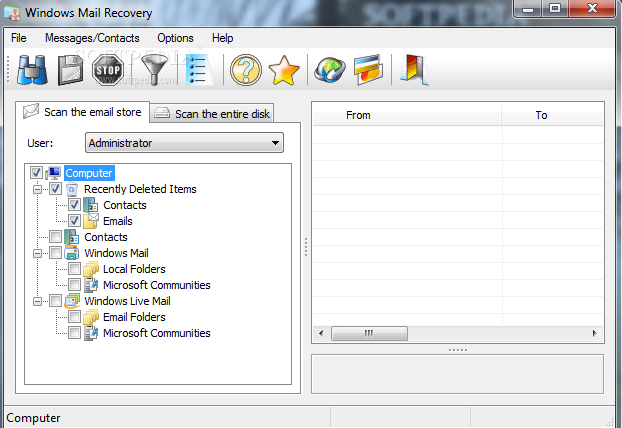Click the STOP sign icon in the toolbar
The width and height of the screenshot is (622, 428).
click(108, 70)
